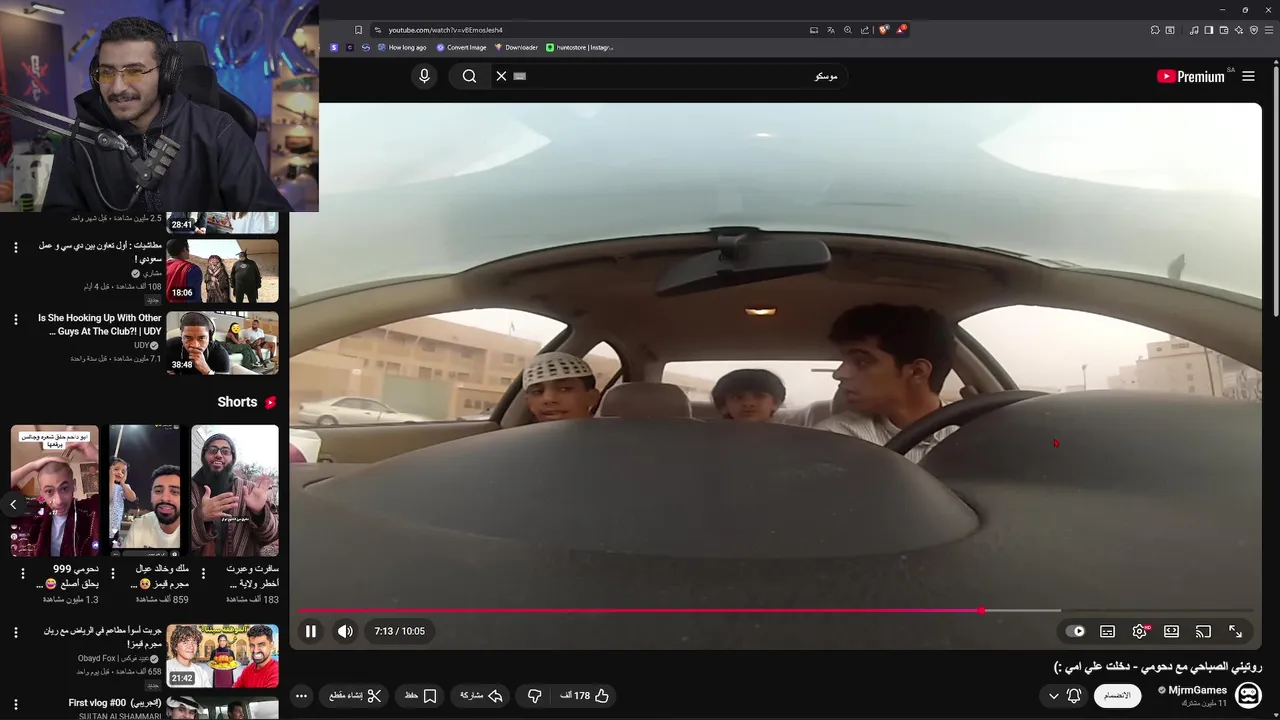Open the MjrmGames channel name link
1280x720 pixels.
click(x=1198, y=690)
